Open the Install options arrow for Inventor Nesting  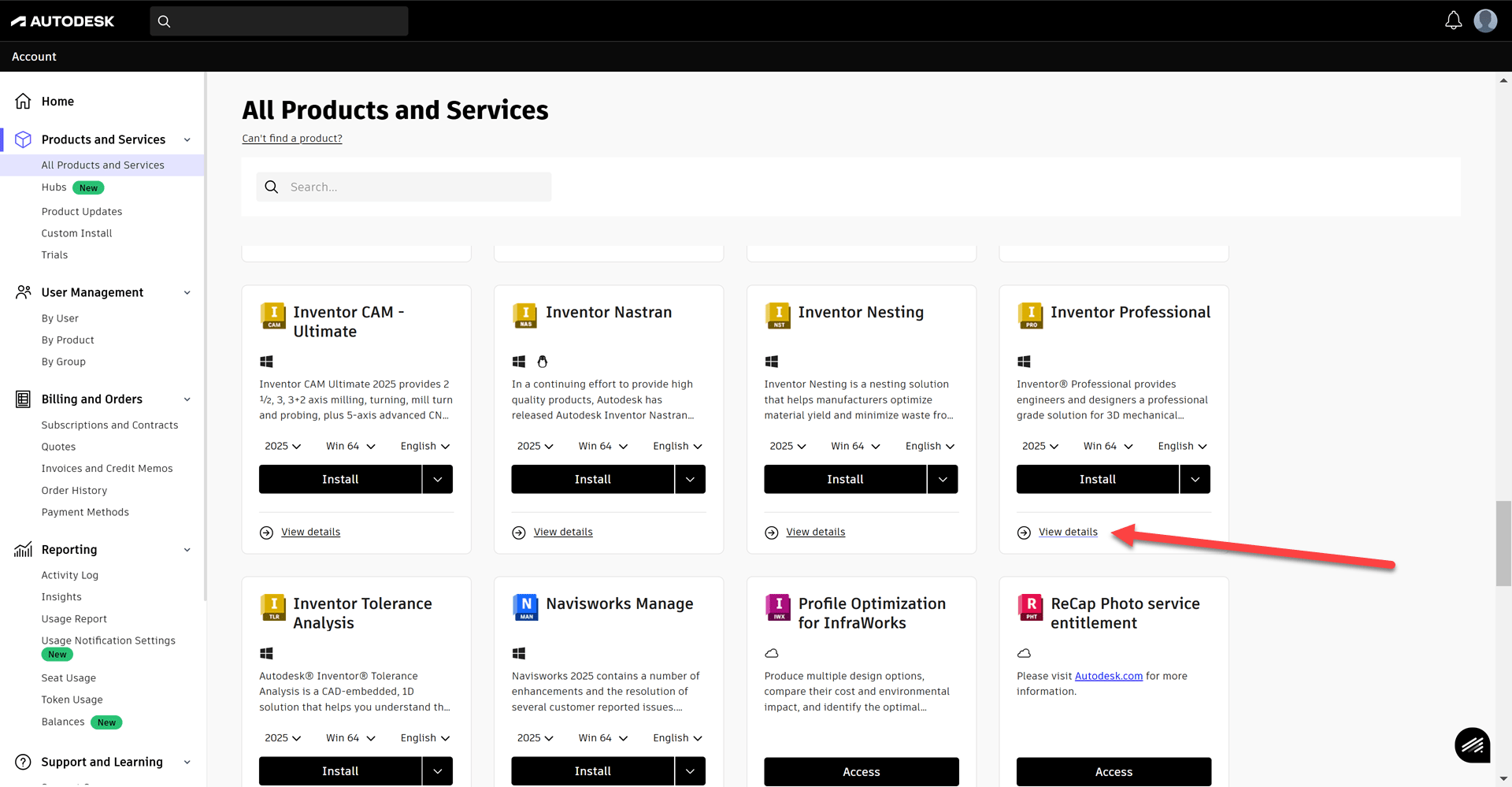tap(943, 479)
